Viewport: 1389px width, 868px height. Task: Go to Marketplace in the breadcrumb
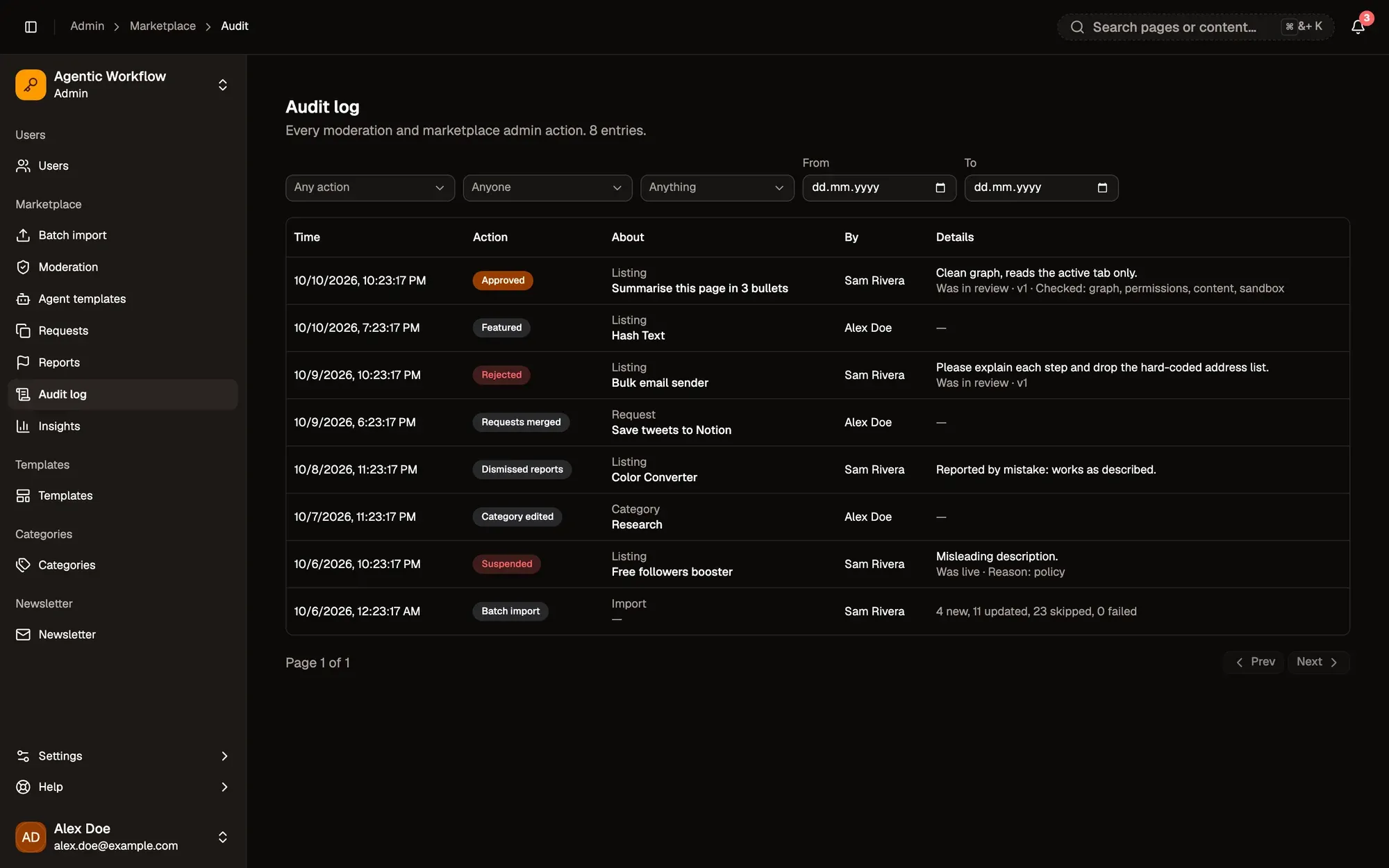tap(163, 26)
